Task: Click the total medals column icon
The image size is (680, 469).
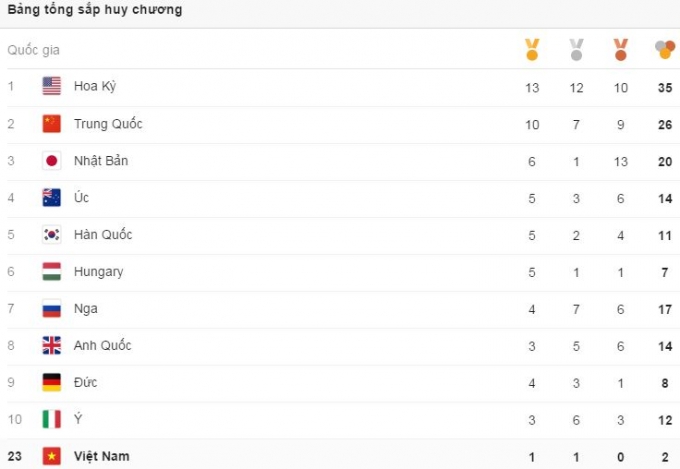Action: click(x=664, y=49)
